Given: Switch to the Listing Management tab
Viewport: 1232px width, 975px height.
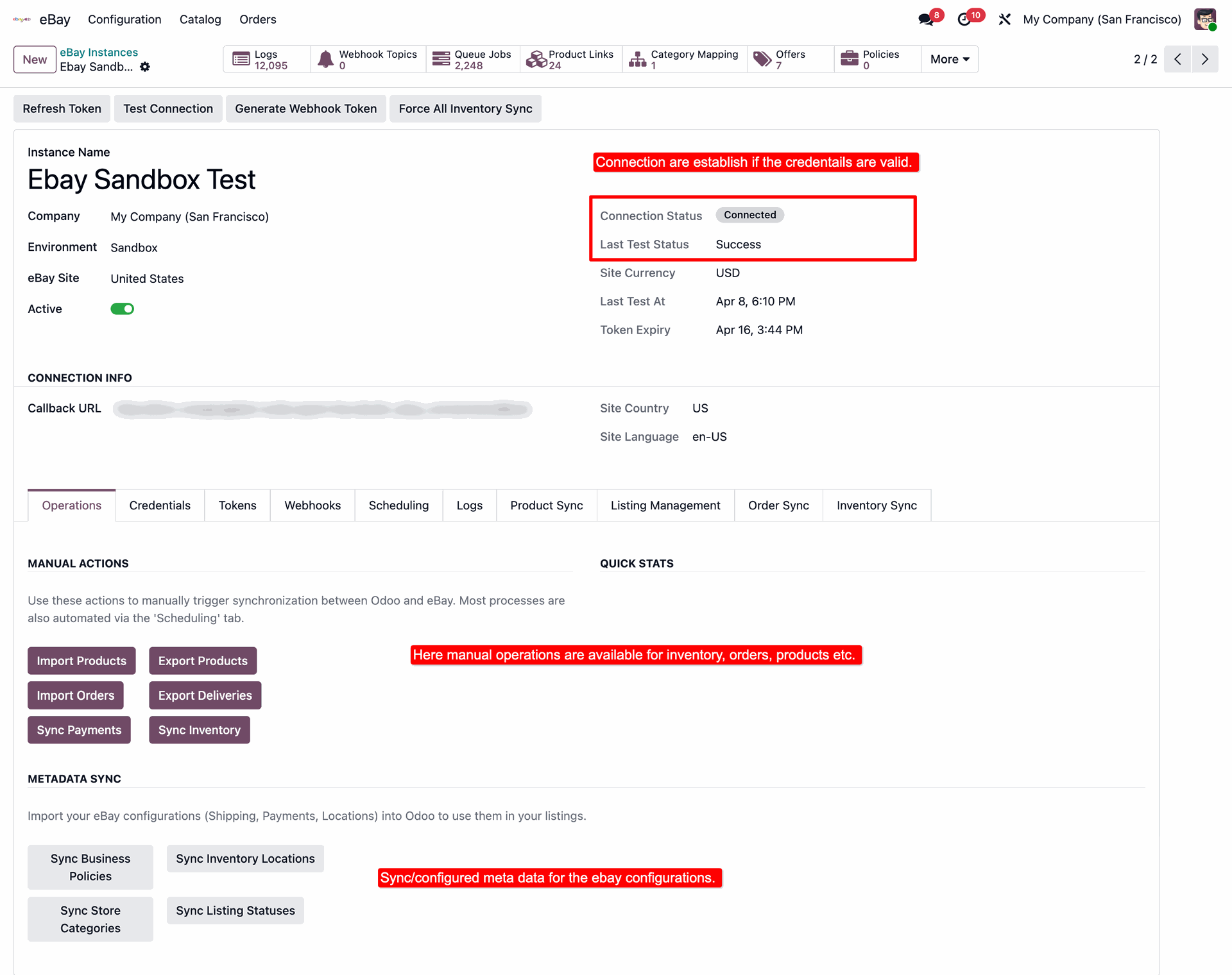Looking at the screenshot, I should click(665, 505).
